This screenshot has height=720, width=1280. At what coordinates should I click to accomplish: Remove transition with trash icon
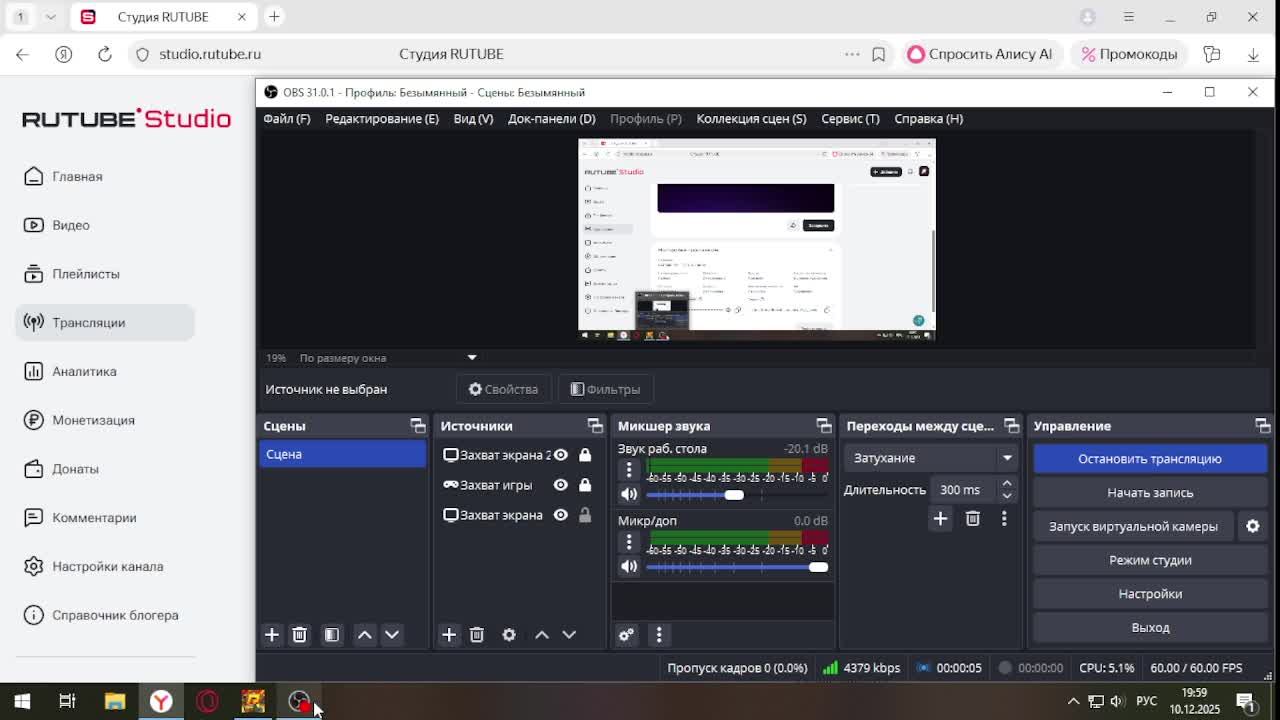(972, 518)
